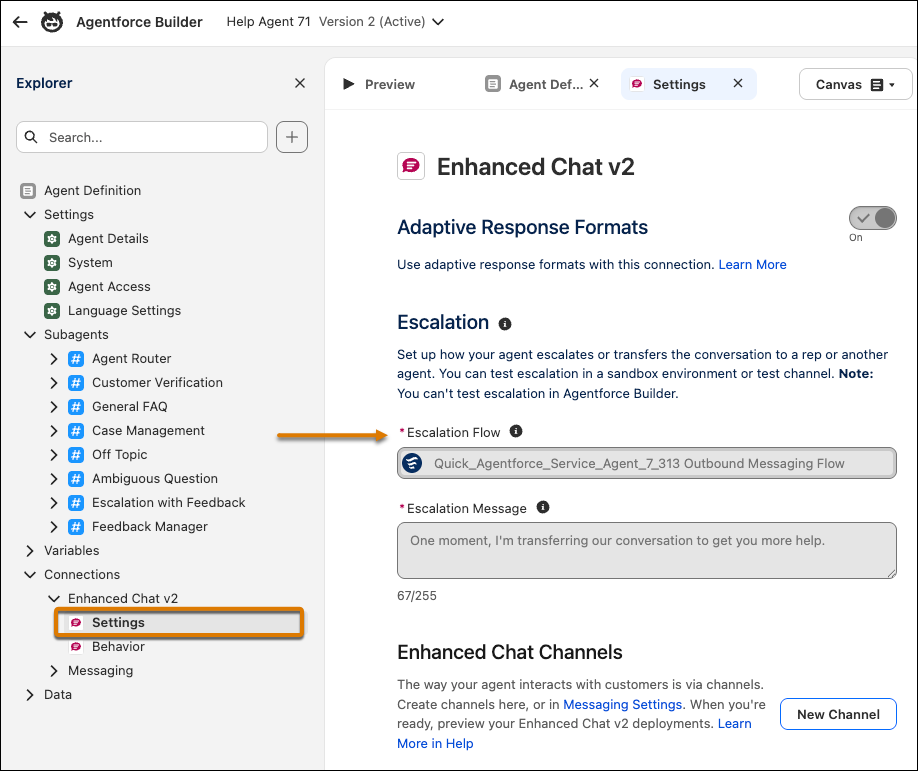Click the General FAQ hash icon
Viewport: 918px width, 771px height.
pos(76,407)
